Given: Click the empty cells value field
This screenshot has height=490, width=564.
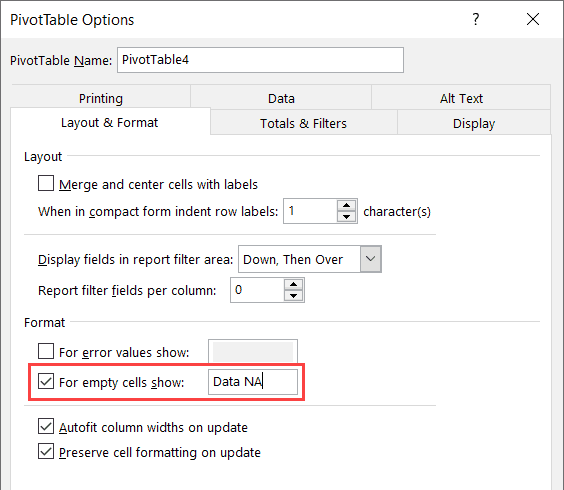Looking at the screenshot, I should 253,381.
